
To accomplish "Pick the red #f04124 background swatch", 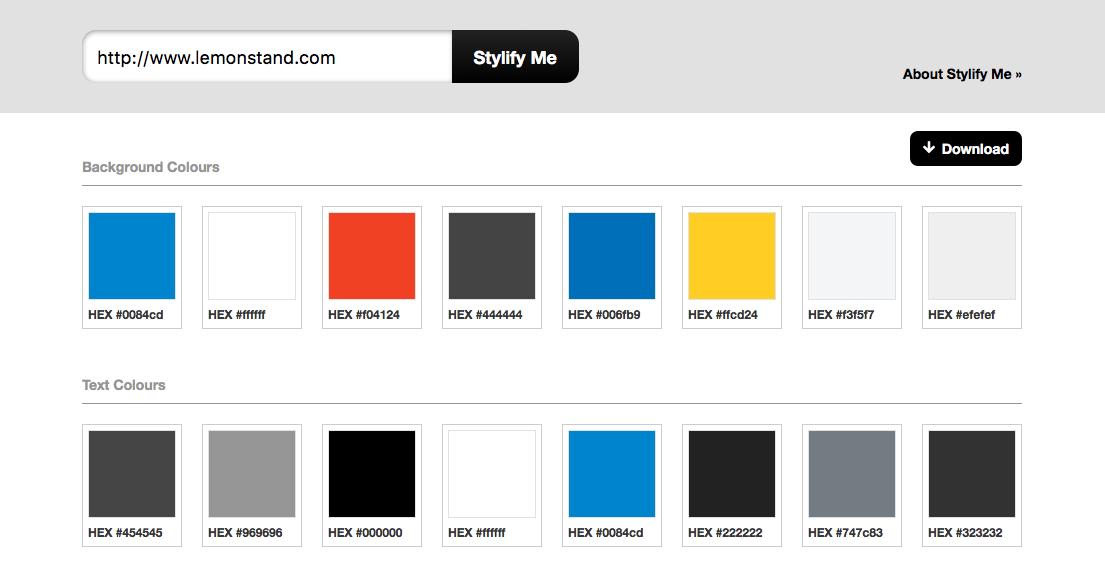I will [372, 256].
